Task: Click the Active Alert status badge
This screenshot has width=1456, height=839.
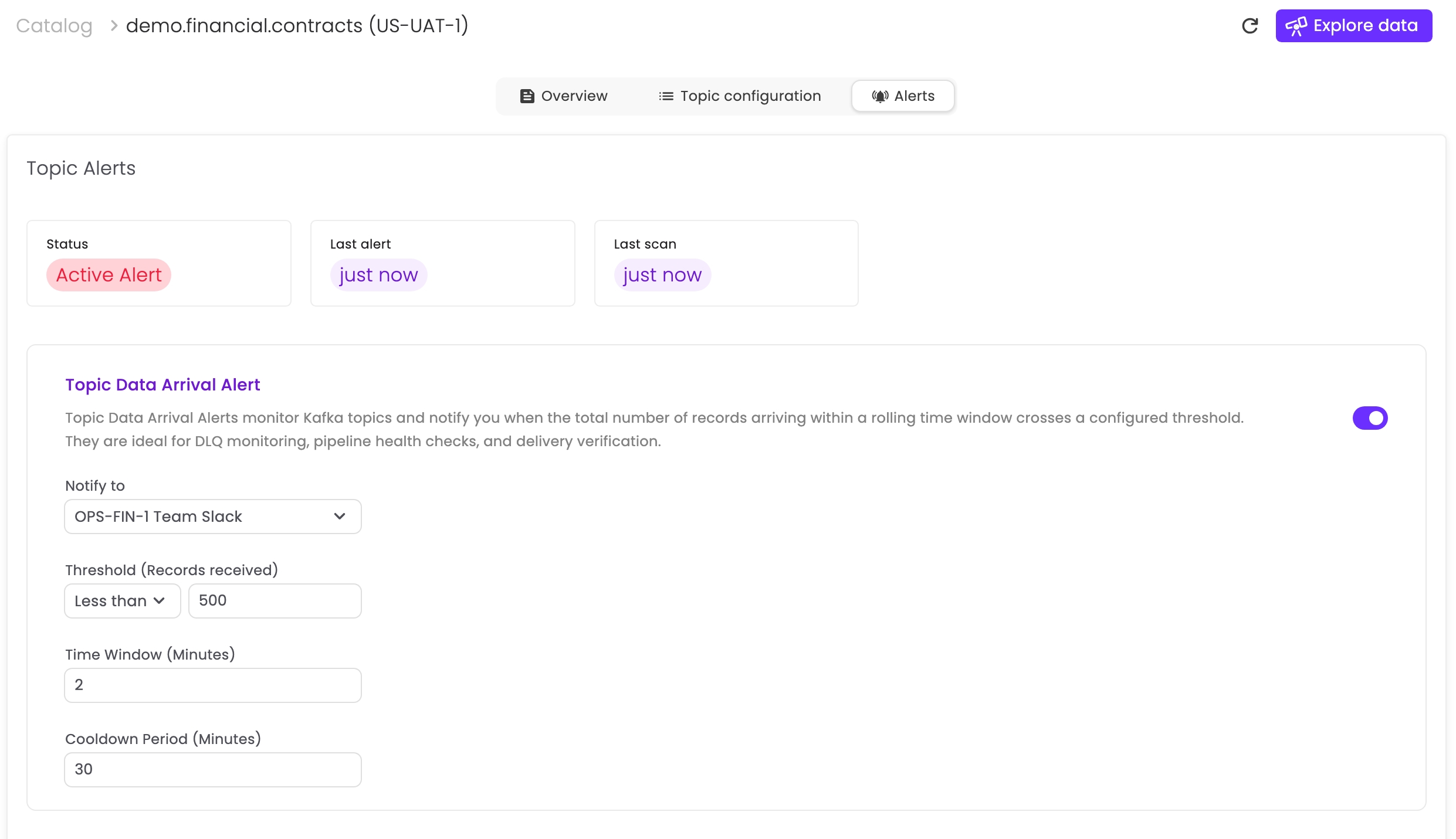Action: pos(109,275)
